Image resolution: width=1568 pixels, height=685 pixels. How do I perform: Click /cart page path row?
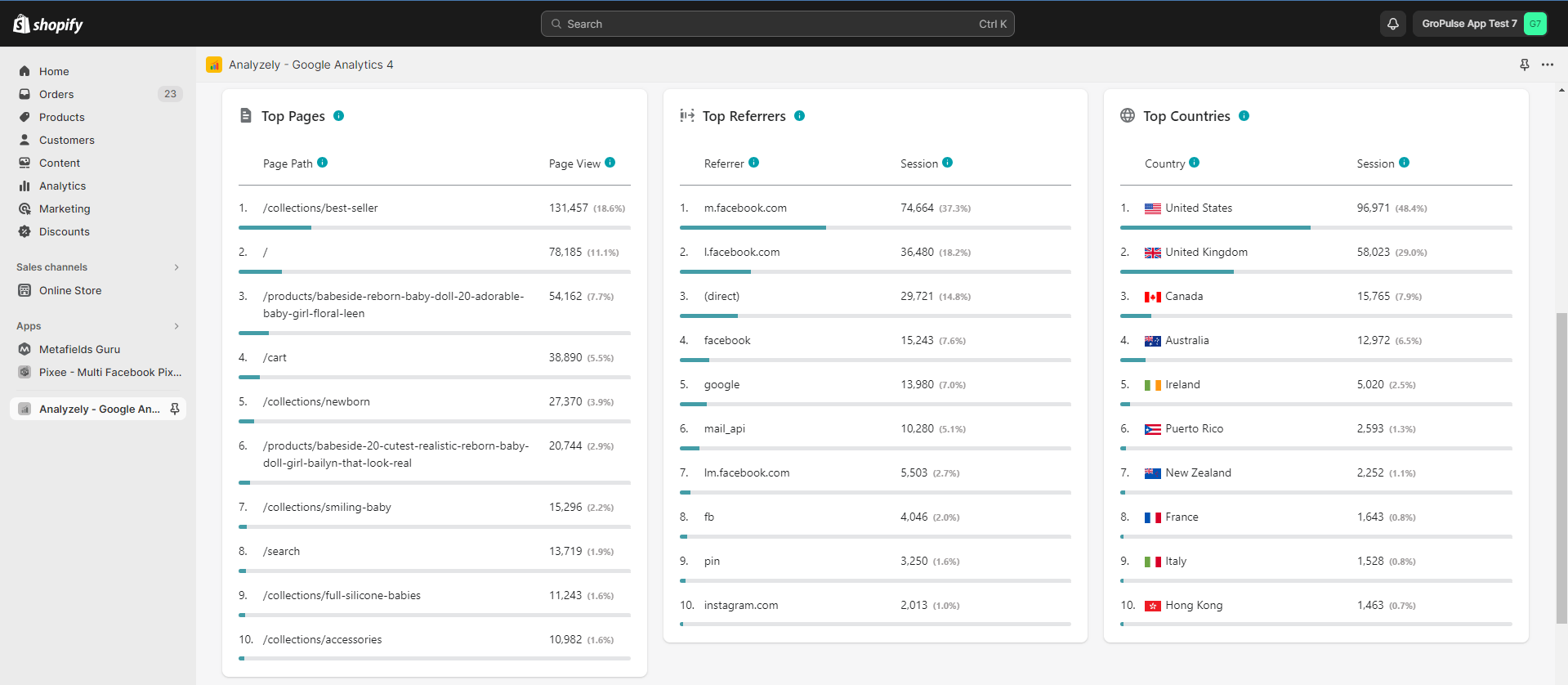(x=434, y=358)
